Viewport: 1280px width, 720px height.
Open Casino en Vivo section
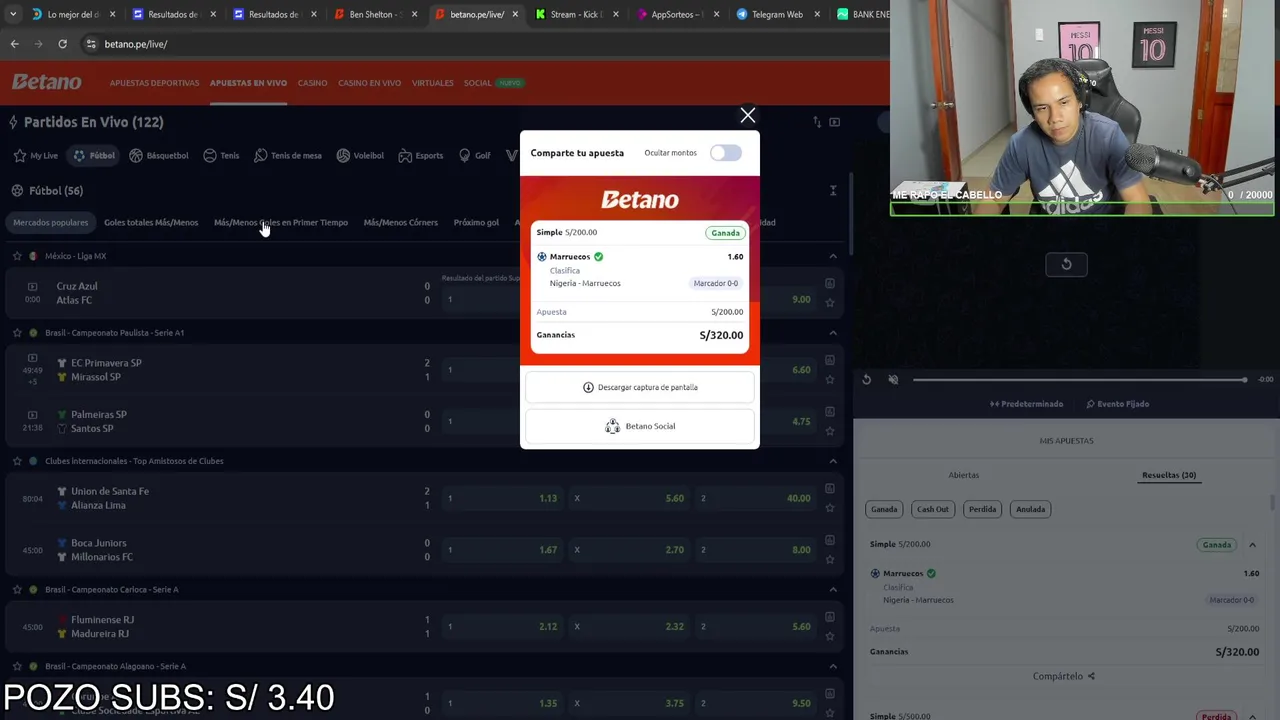[369, 83]
